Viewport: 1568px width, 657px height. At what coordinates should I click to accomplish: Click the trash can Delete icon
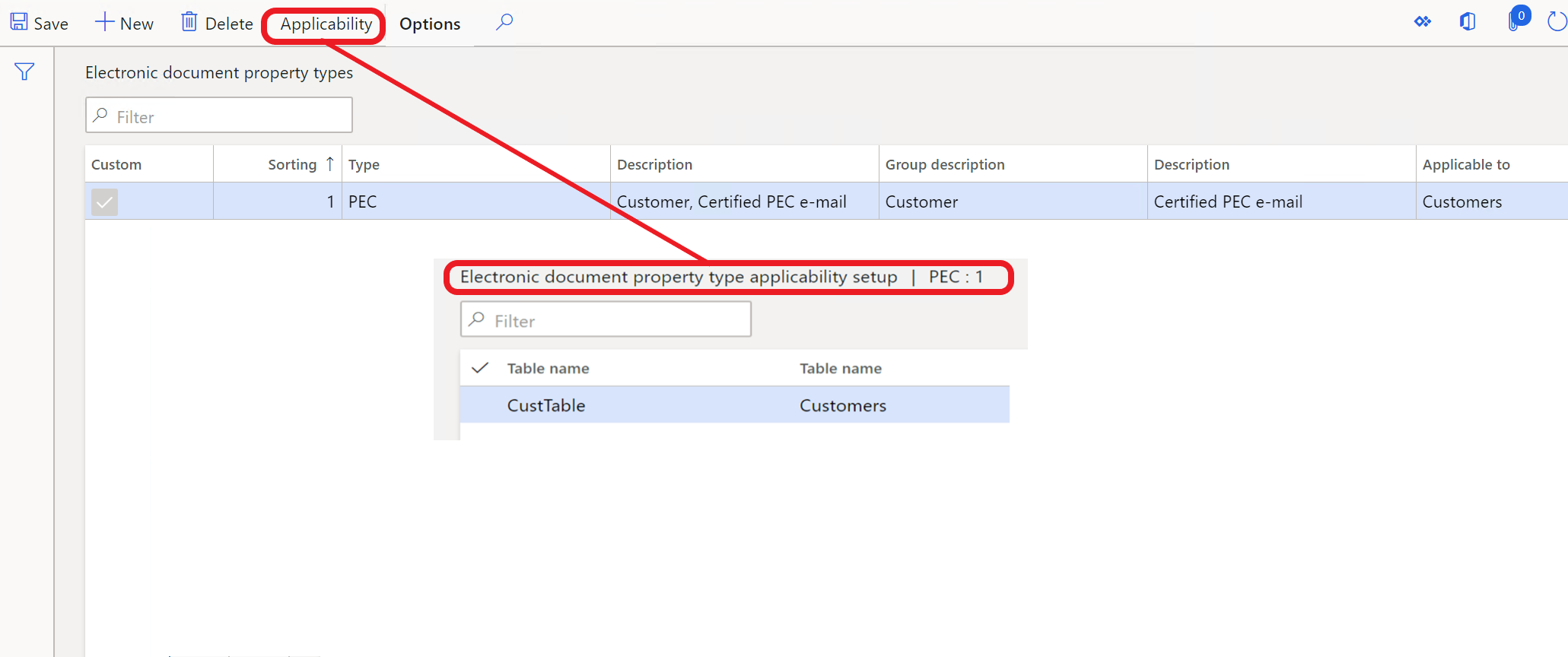[x=189, y=22]
